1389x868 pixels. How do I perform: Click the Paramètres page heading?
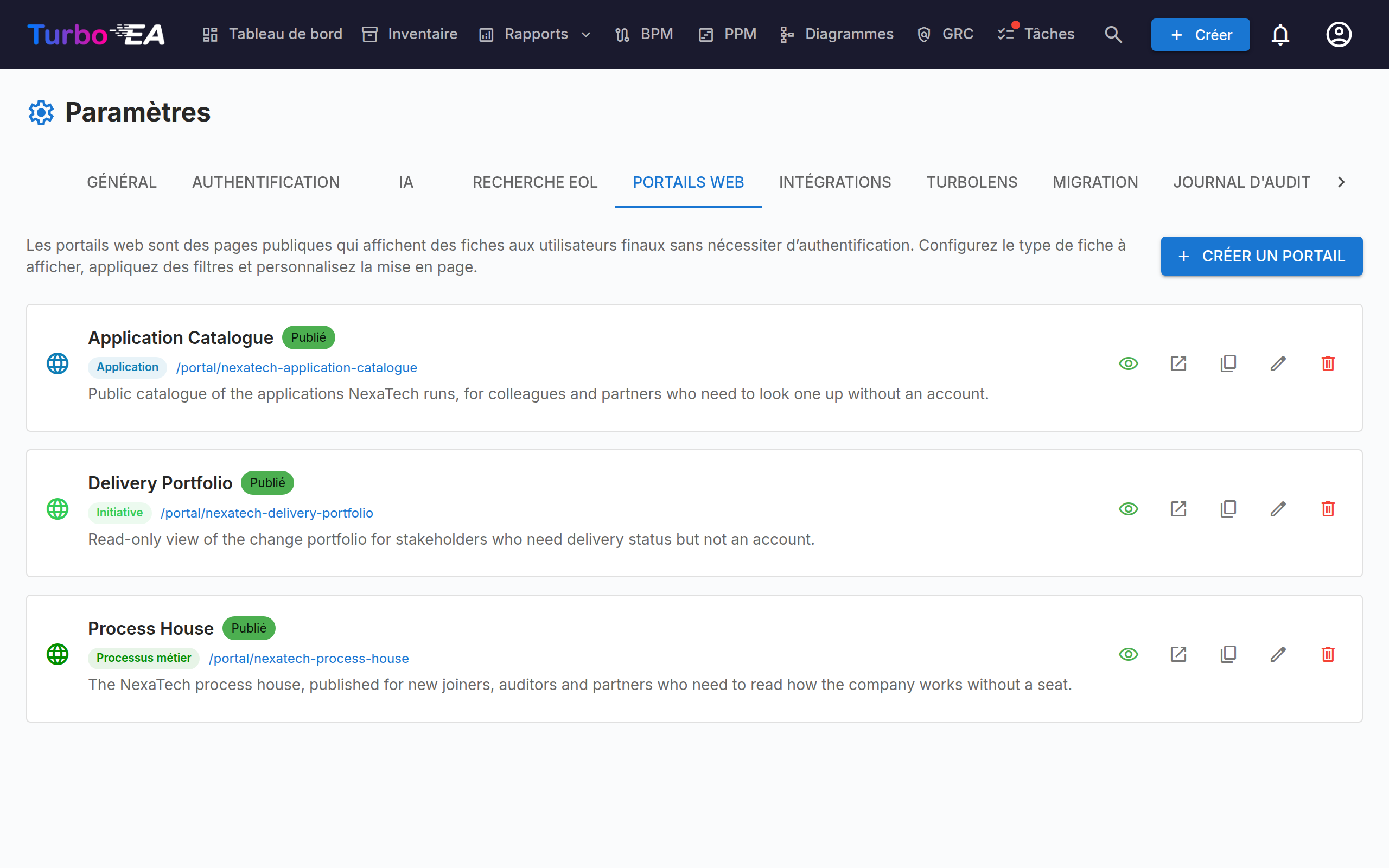pos(138,112)
